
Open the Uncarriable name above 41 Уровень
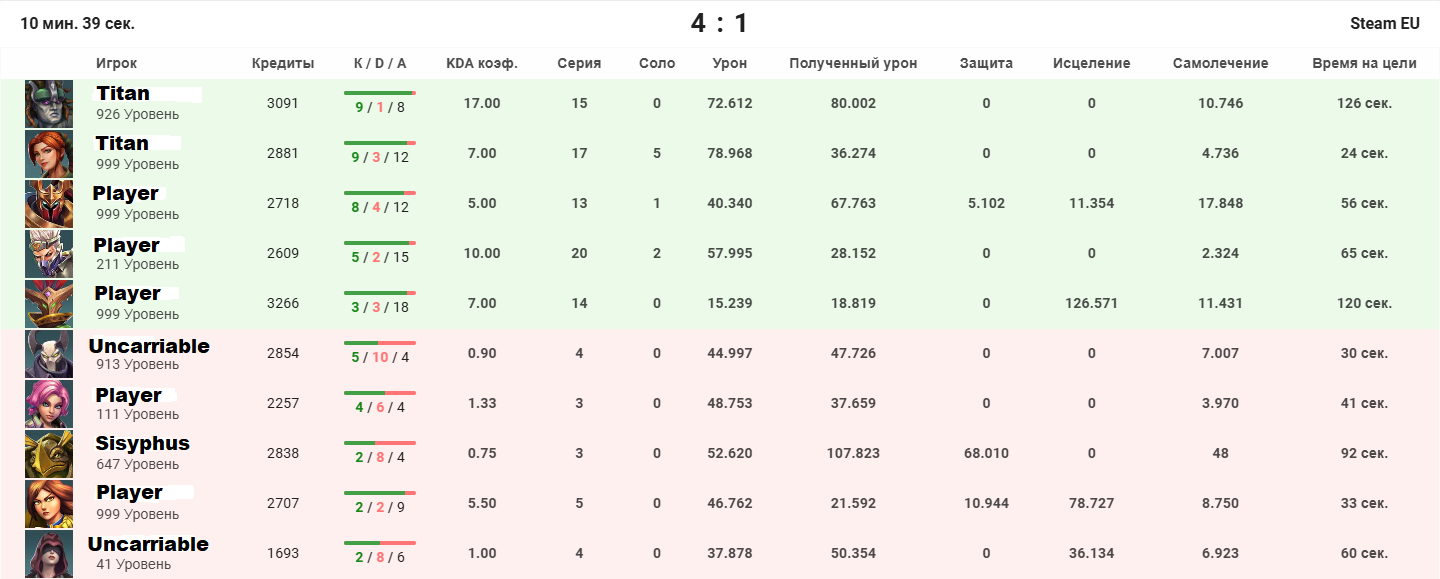click(x=148, y=544)
